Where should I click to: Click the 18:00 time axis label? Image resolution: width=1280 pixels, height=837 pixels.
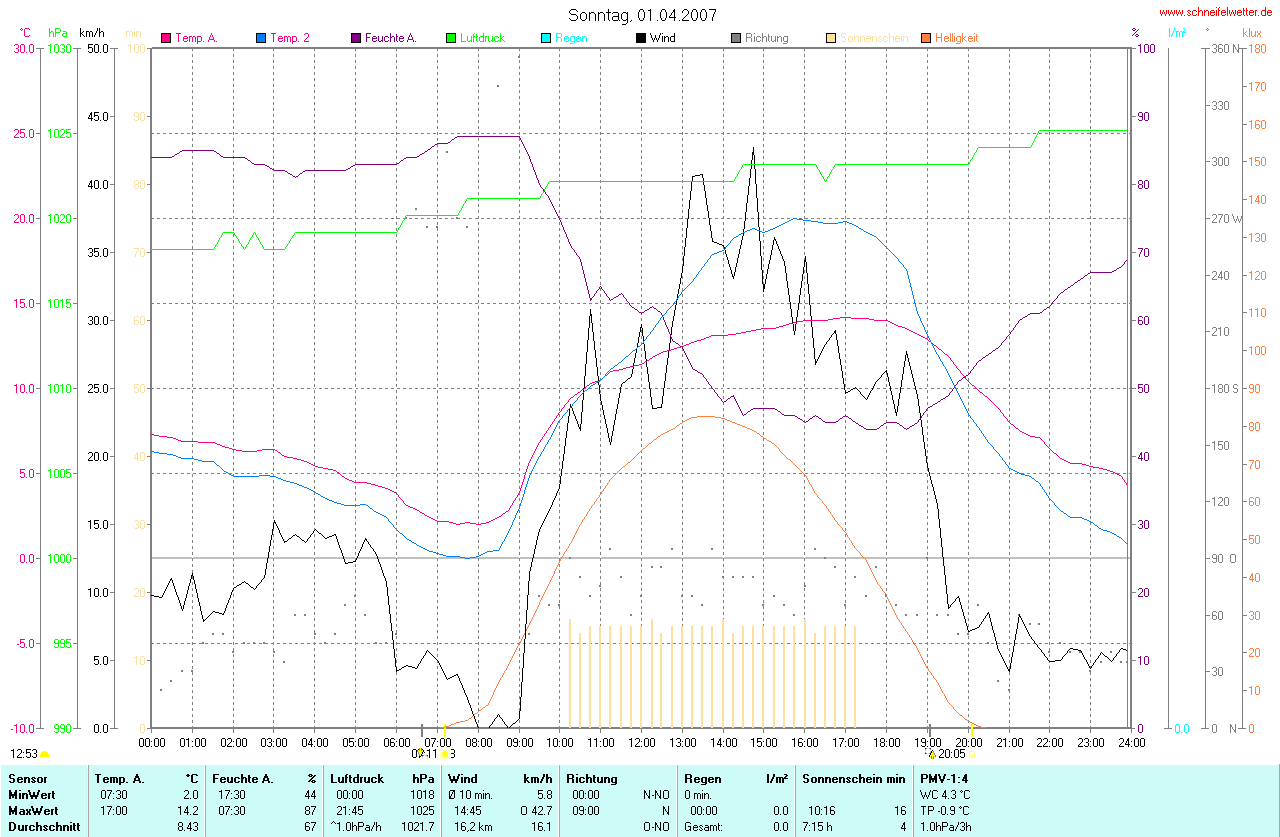coord(886,742)
